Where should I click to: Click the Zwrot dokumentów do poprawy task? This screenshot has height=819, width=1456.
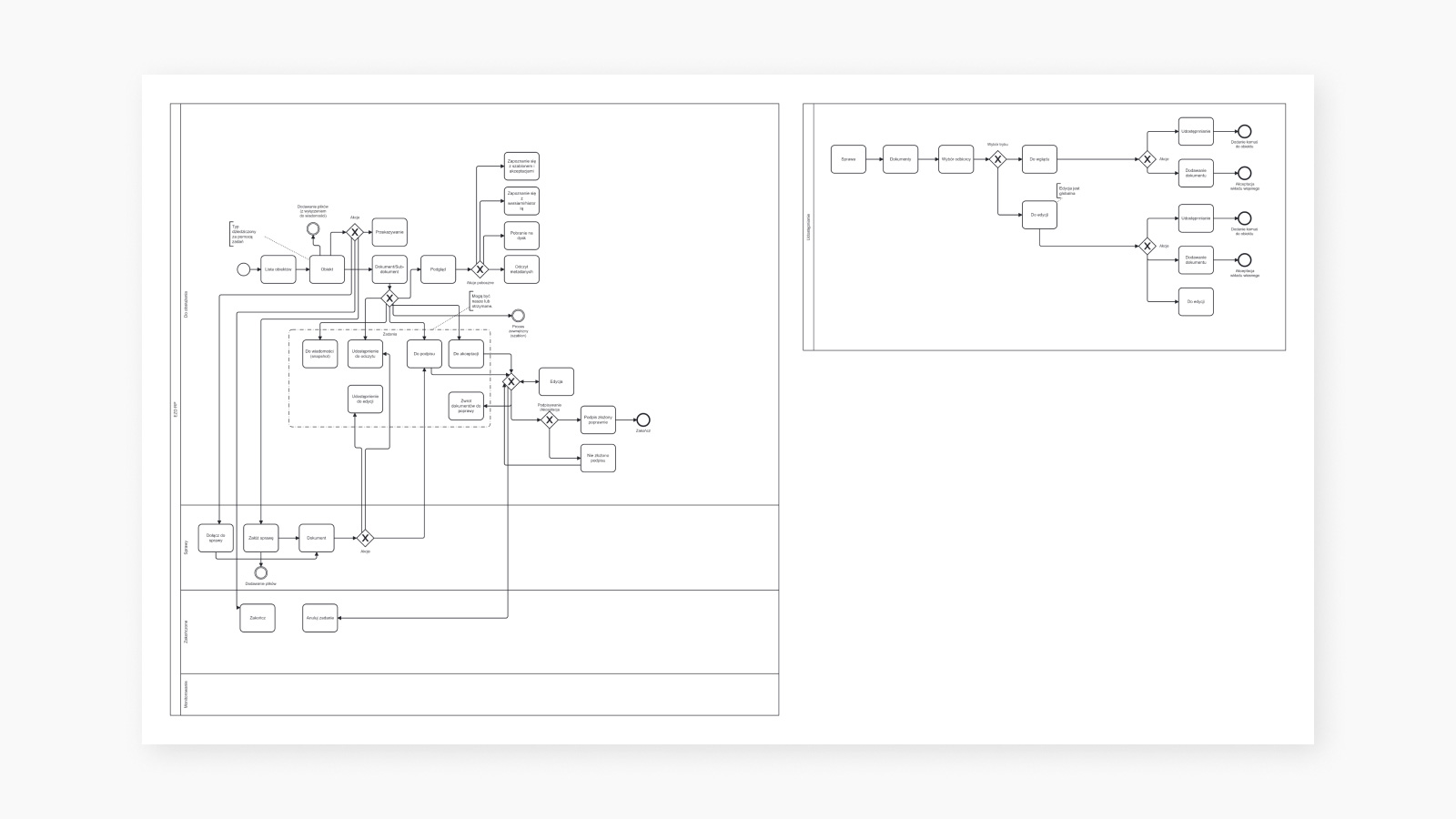point(466,406)
